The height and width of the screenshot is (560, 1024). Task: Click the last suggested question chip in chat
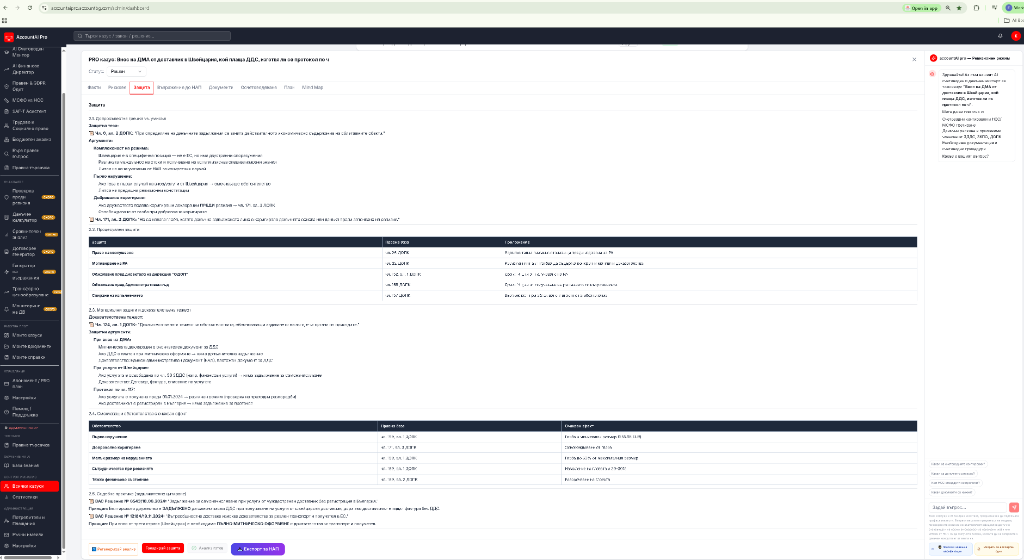[952, 492]
